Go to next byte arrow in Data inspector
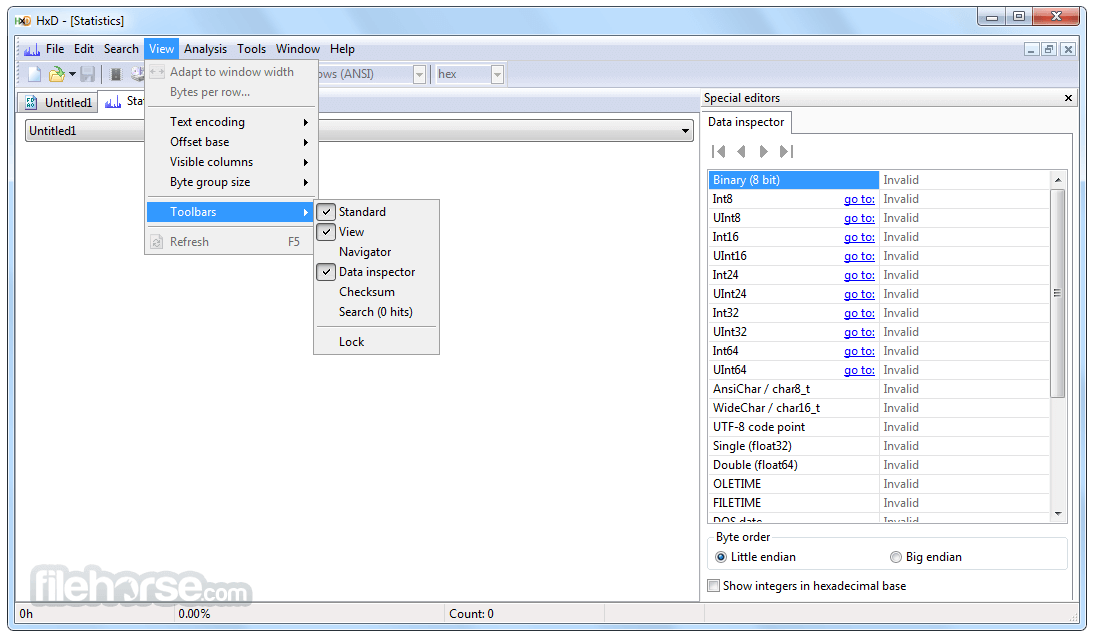The width and height of the screenshot is (1094, 637). click(x=763, y=151)
